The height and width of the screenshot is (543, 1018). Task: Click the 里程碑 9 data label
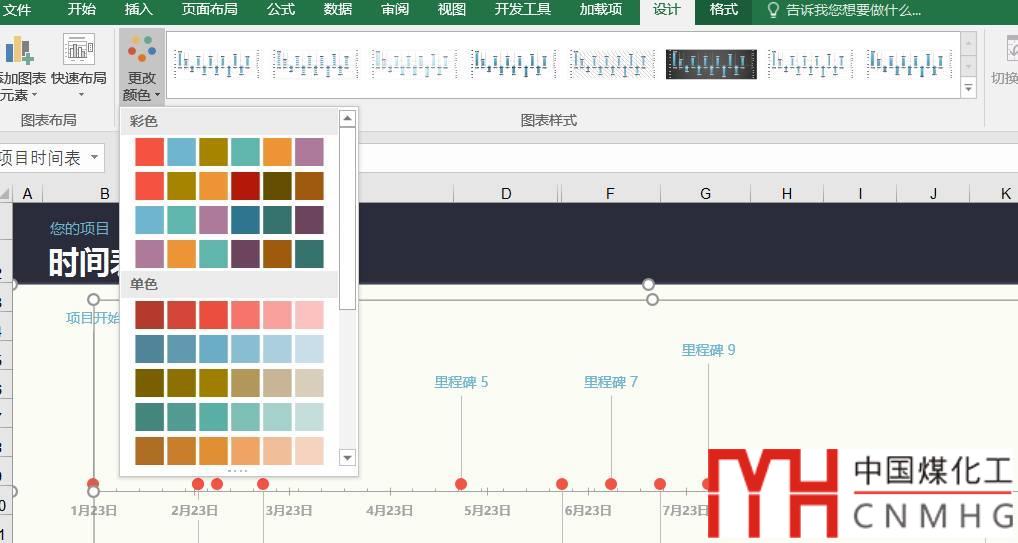(708, 350)
